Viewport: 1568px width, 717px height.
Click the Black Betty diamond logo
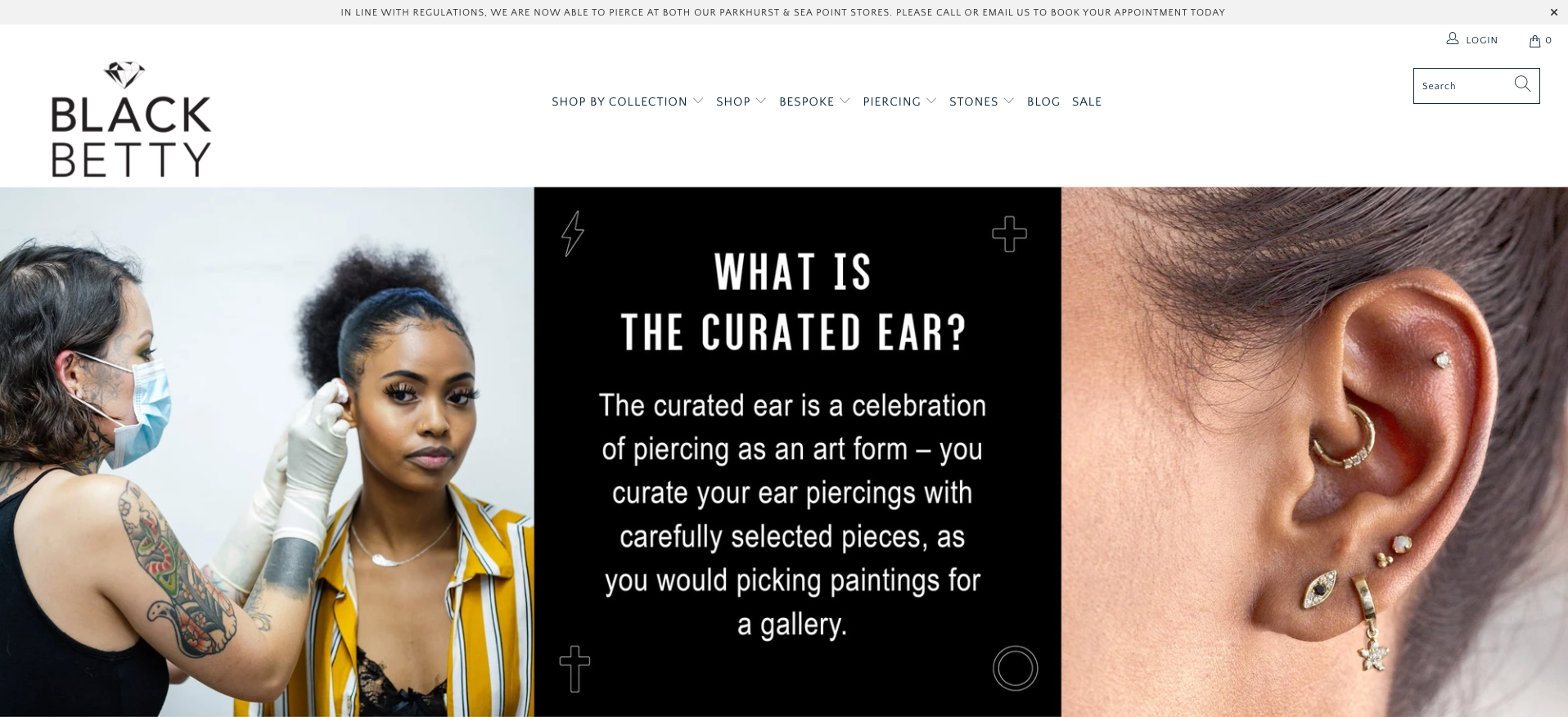click(x=131, y=119)
